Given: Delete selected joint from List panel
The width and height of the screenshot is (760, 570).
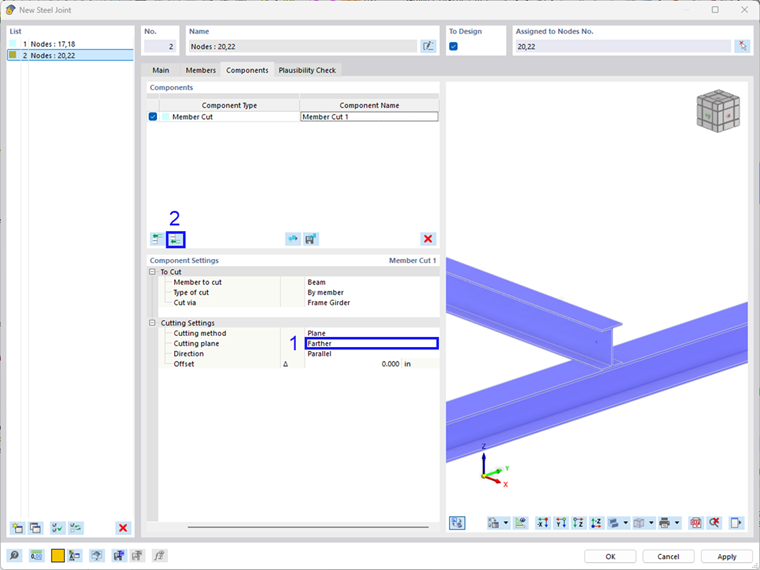Looking at the screenshot, I should tap(123, 528).
